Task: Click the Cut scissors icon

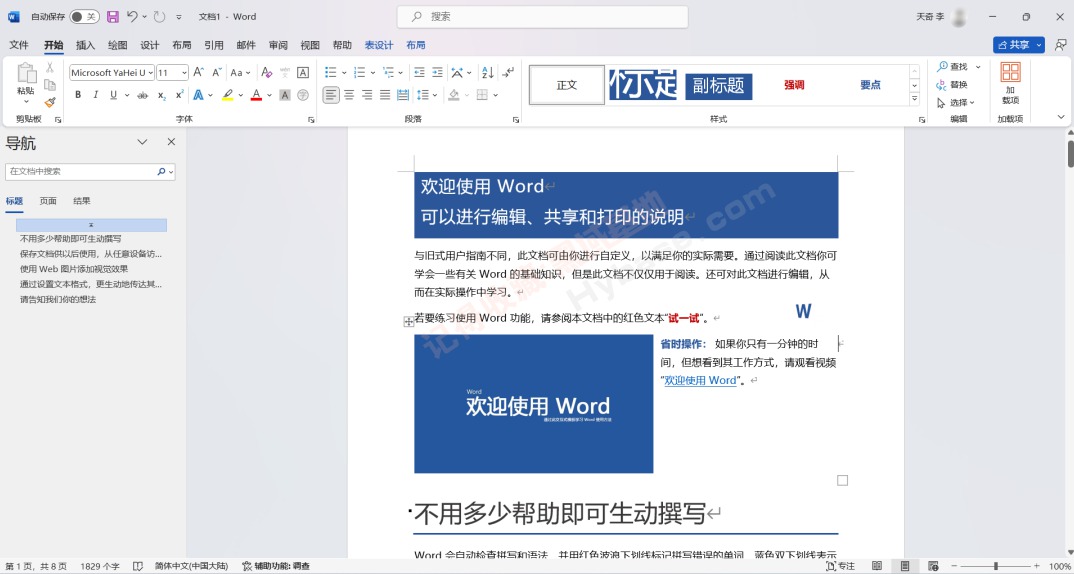Action: pos(50,67)
